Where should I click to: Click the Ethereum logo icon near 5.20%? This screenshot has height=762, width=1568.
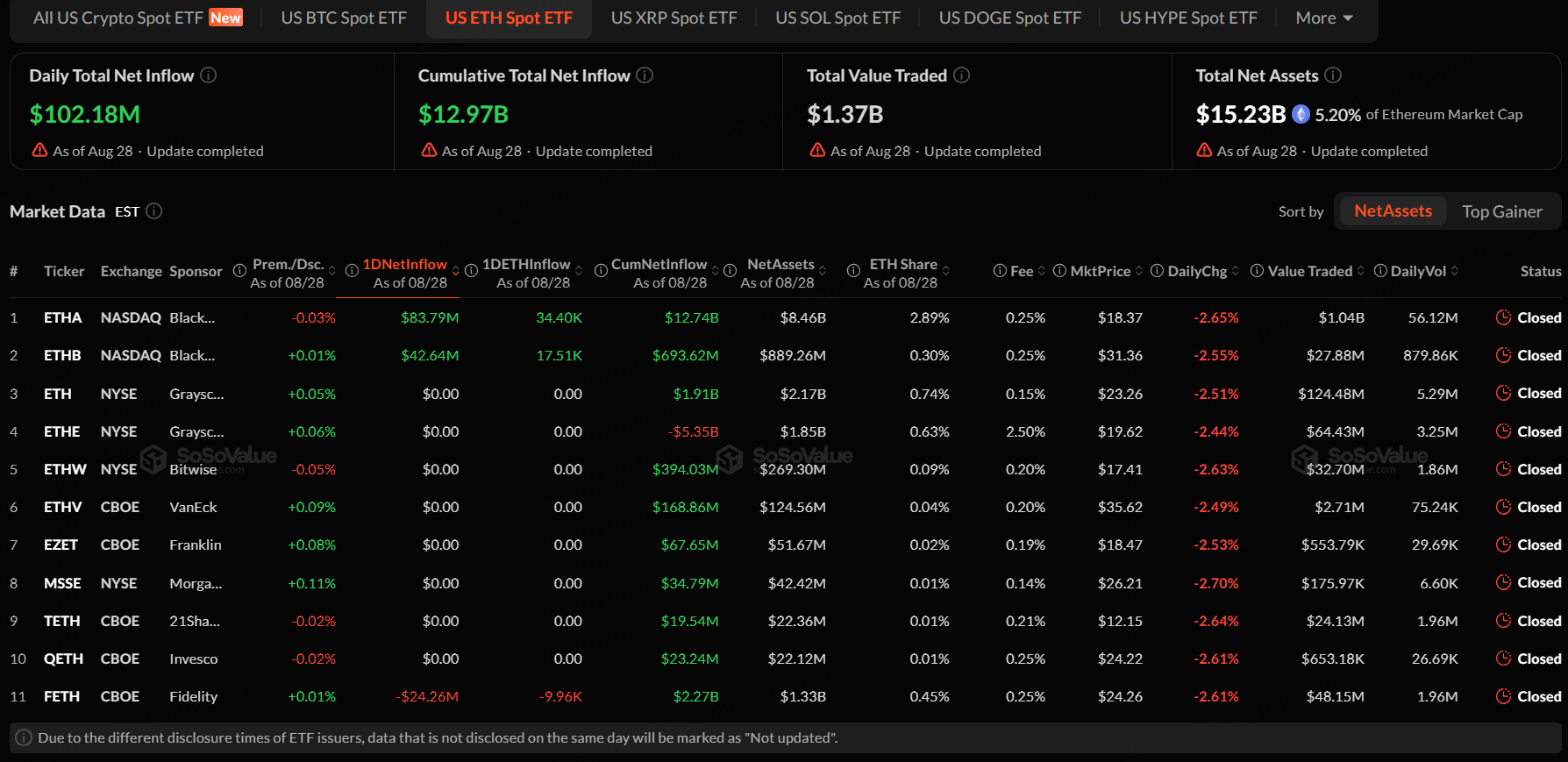coord(1301,114)
